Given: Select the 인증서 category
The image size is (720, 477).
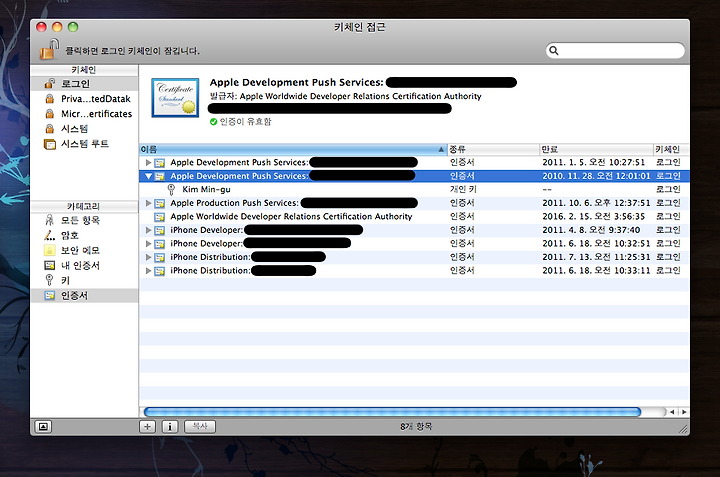Looking at the screenshot, I should point(84,295).
